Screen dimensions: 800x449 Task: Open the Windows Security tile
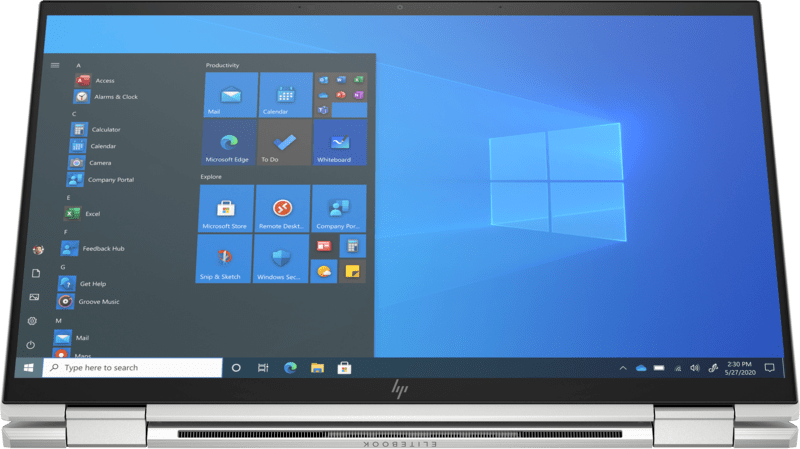[281, 259]
